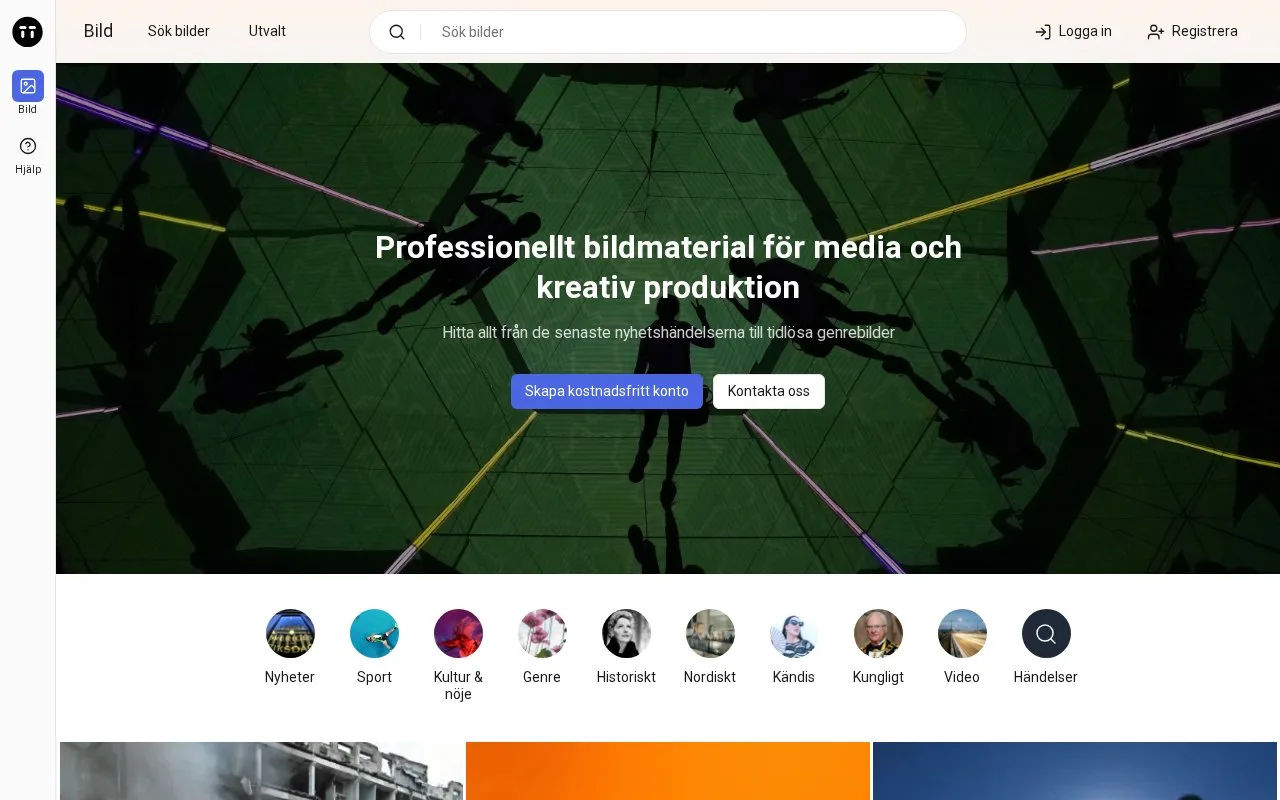Open the Sport category icon
Screen dimensions: 1280x800
pos(374,634)
